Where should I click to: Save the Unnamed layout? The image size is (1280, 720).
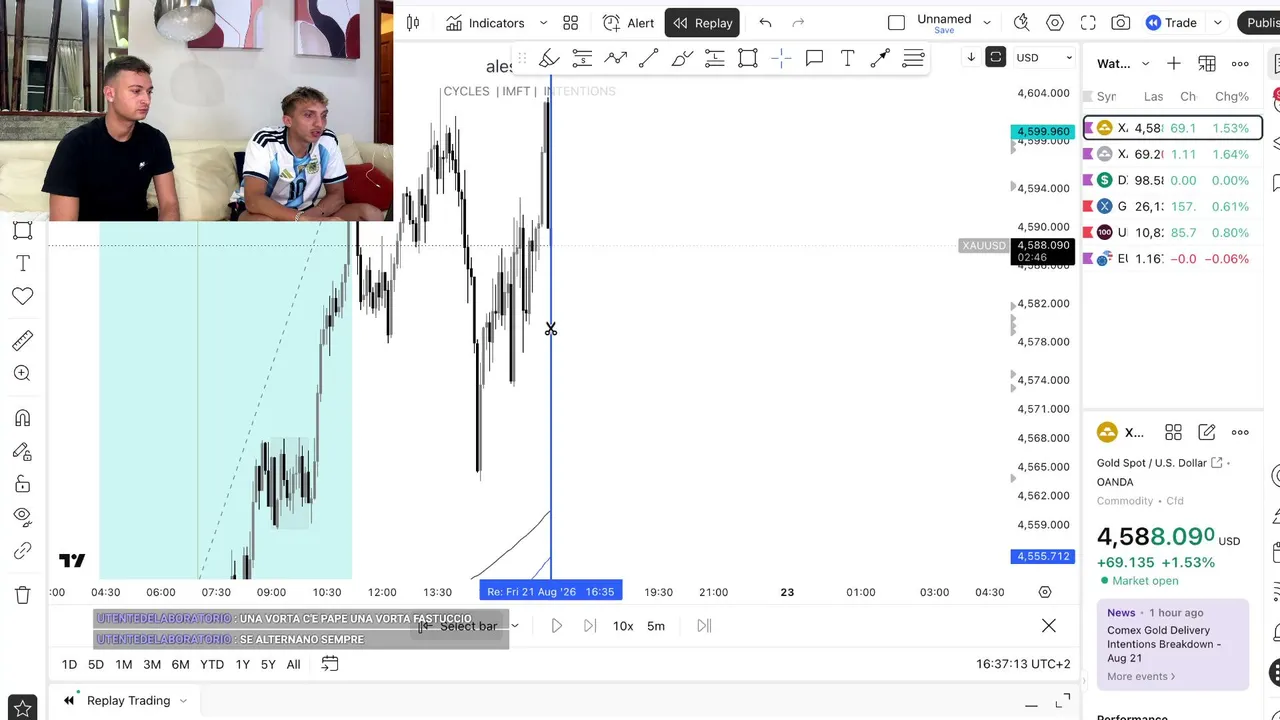[944, 31]
